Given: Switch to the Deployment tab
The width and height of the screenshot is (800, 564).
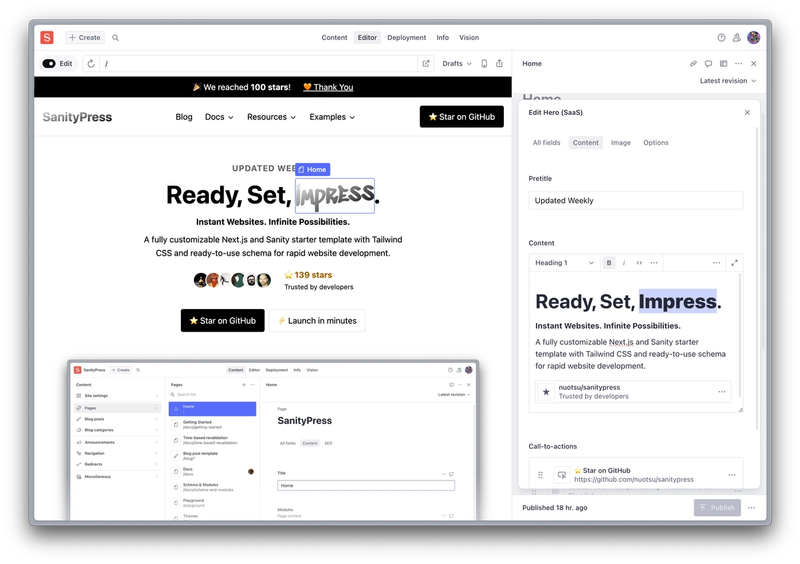Looking at the screenshot, I should coord(407,38).
